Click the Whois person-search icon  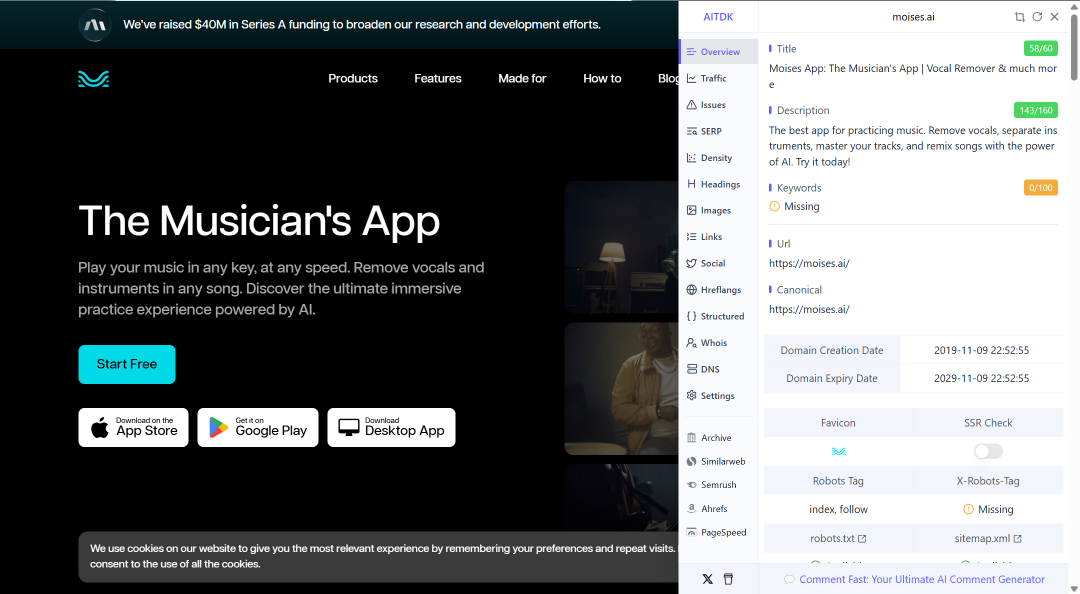point(692,342)
